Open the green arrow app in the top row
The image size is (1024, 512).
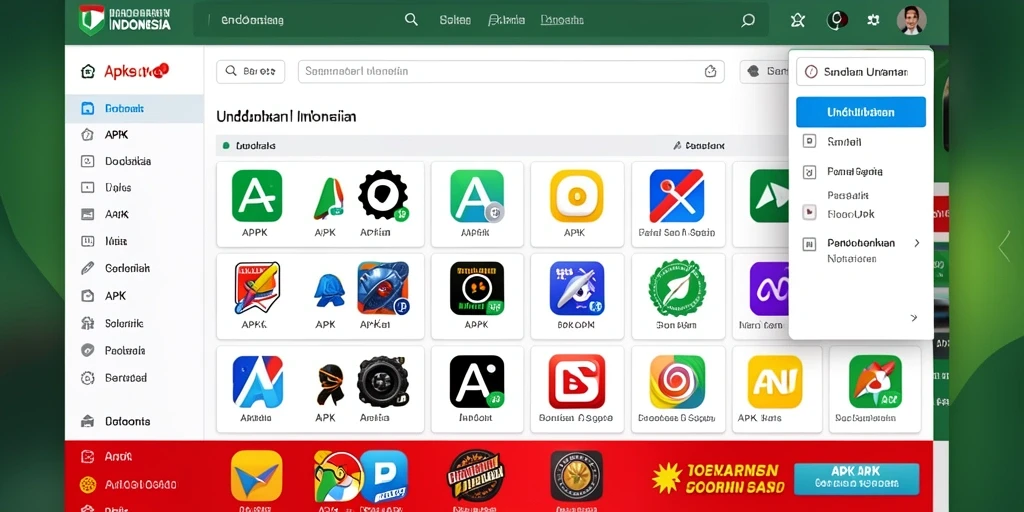click(769, 196)
